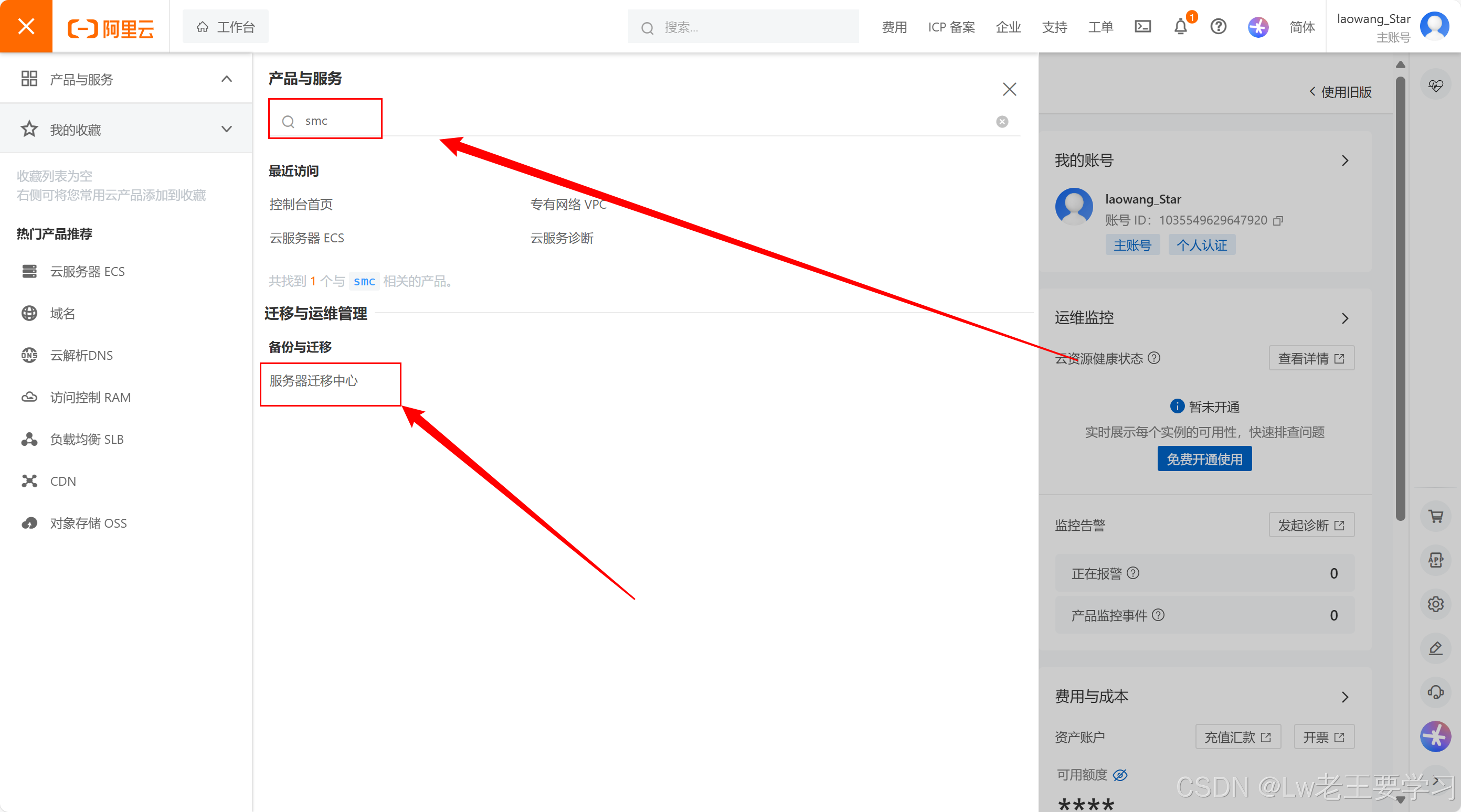
Task: Open recently visited 云服务诊断
Action: point(562,238)
